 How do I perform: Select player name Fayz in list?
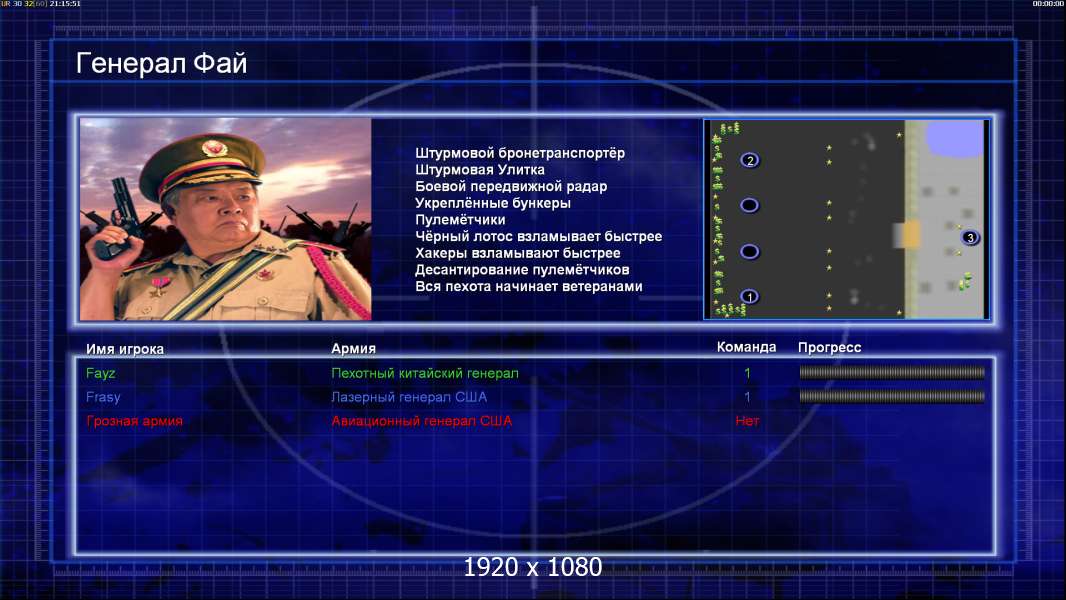click(x=101, y=373)
